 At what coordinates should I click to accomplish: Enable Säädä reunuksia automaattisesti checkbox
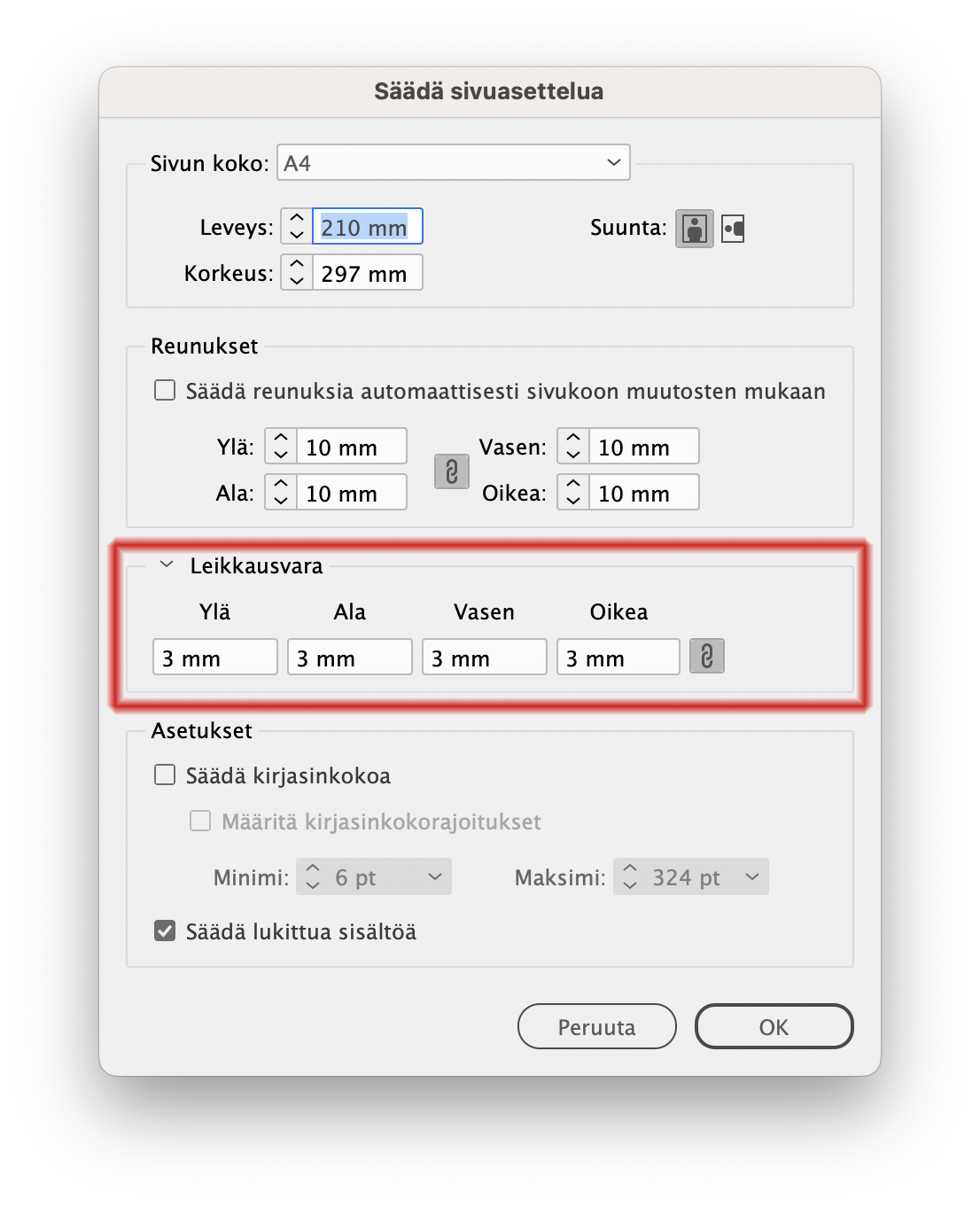(x=164, y=390)
